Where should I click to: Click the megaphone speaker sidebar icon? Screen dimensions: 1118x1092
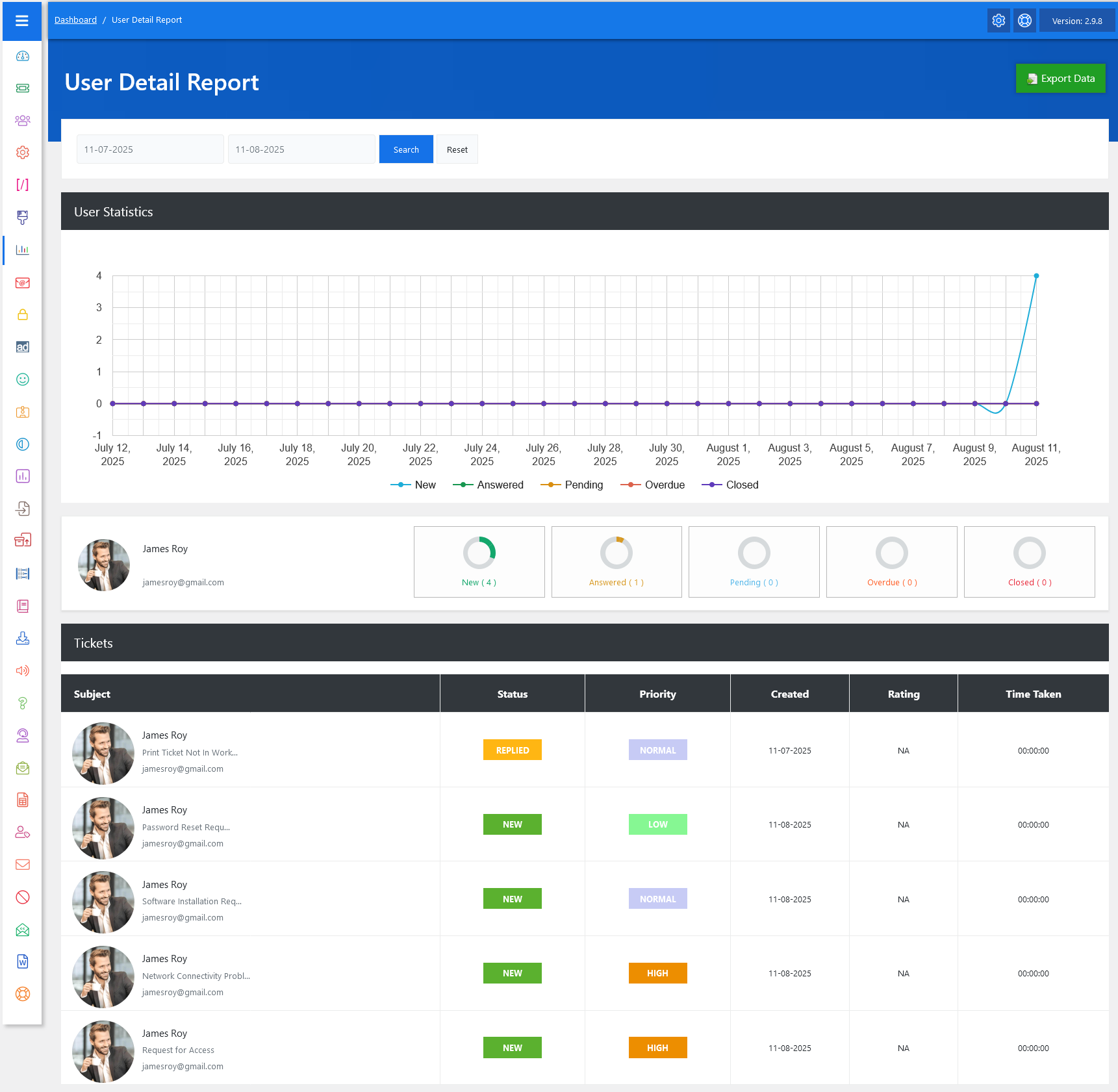coord(23,670)
